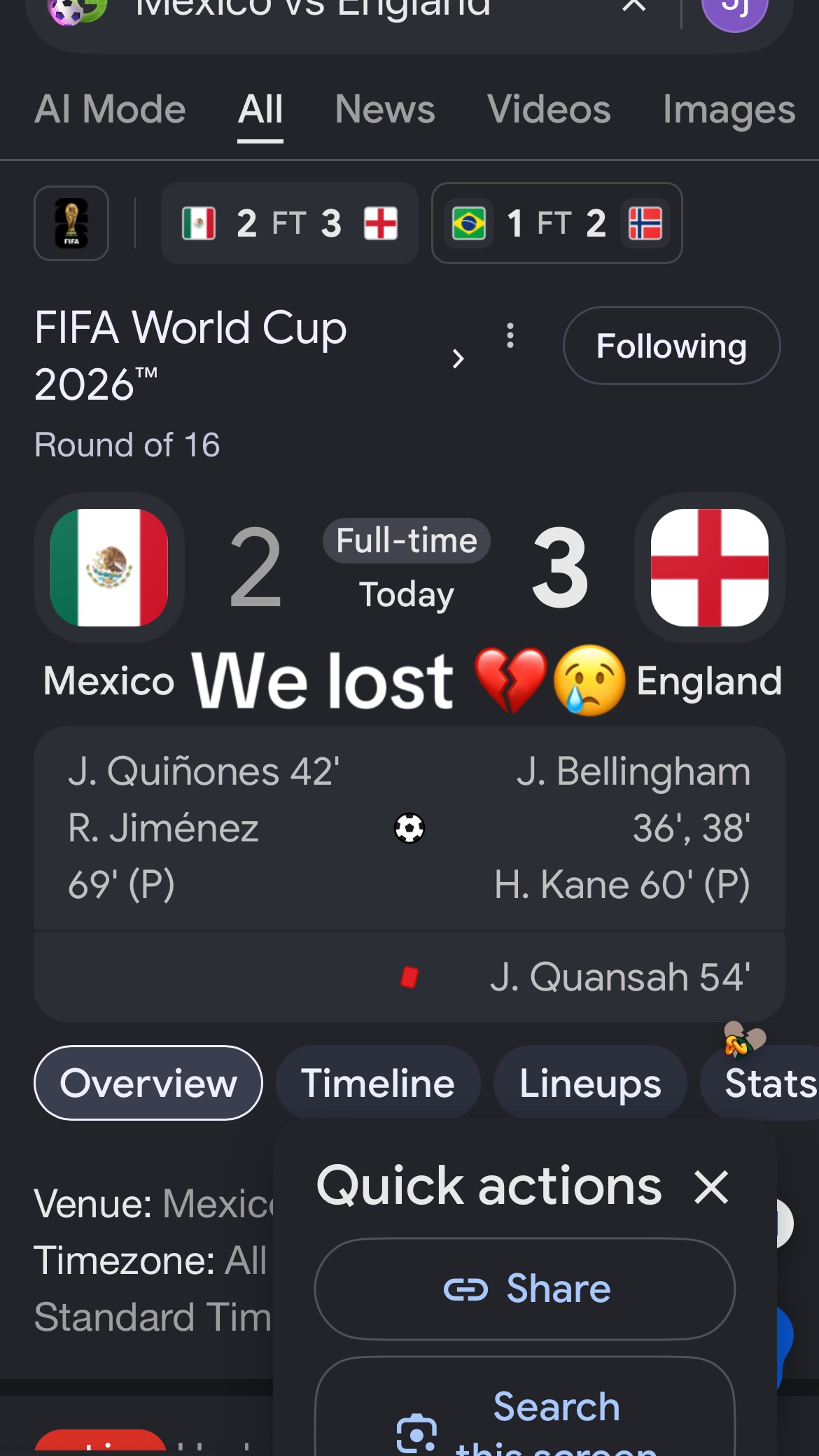Click the Share quick action button
Viewport: 819px width, 1456px height.
525,1289
